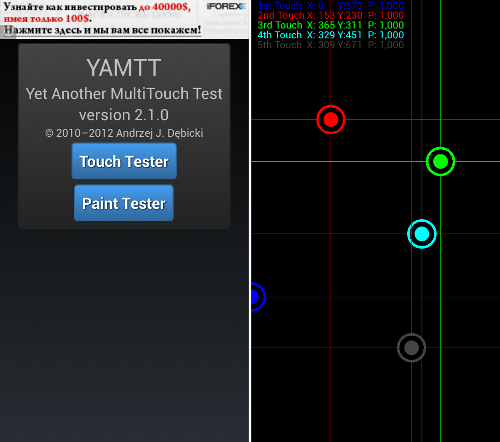
Task: Click the Yet Another MultiTouch Test subtitle
Action: (x=124, y=94)
